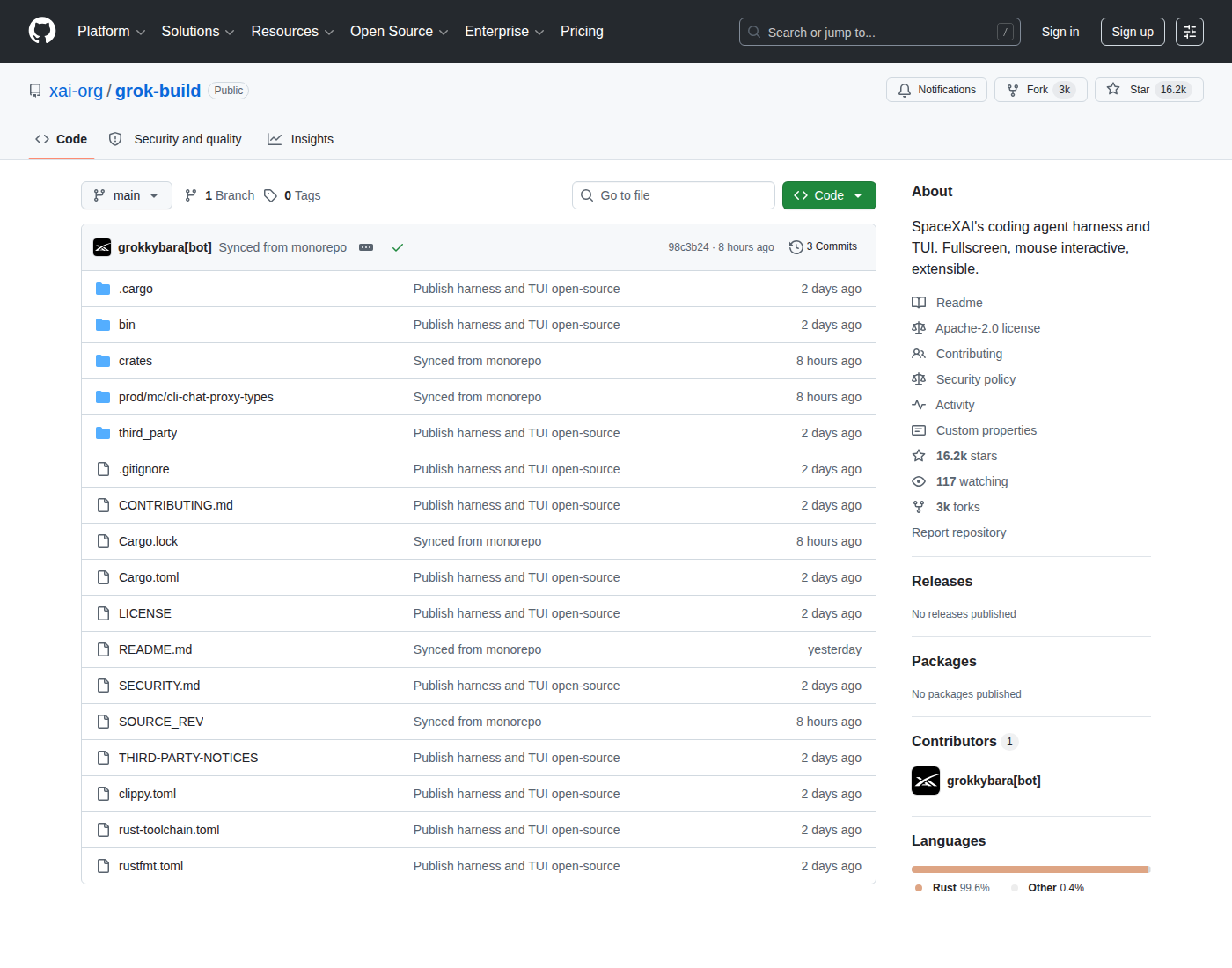Open the Solutions dropdown menu
This screenshot has width=1232, height=968.
click(198, 32)
